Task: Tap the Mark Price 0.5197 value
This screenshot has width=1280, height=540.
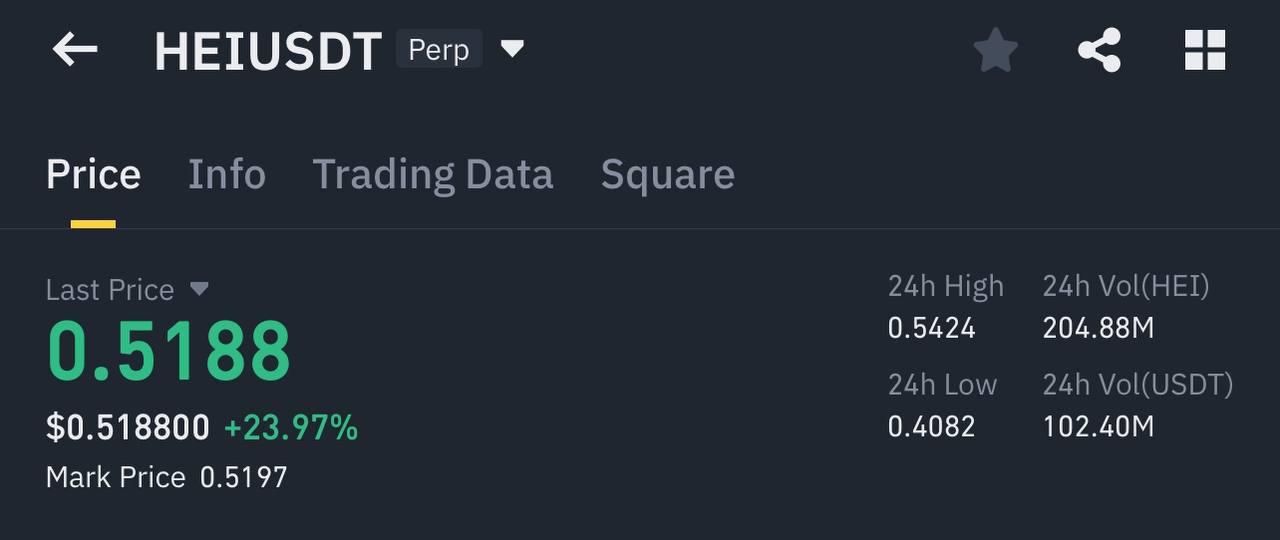Action: click(x=244, y=477)
